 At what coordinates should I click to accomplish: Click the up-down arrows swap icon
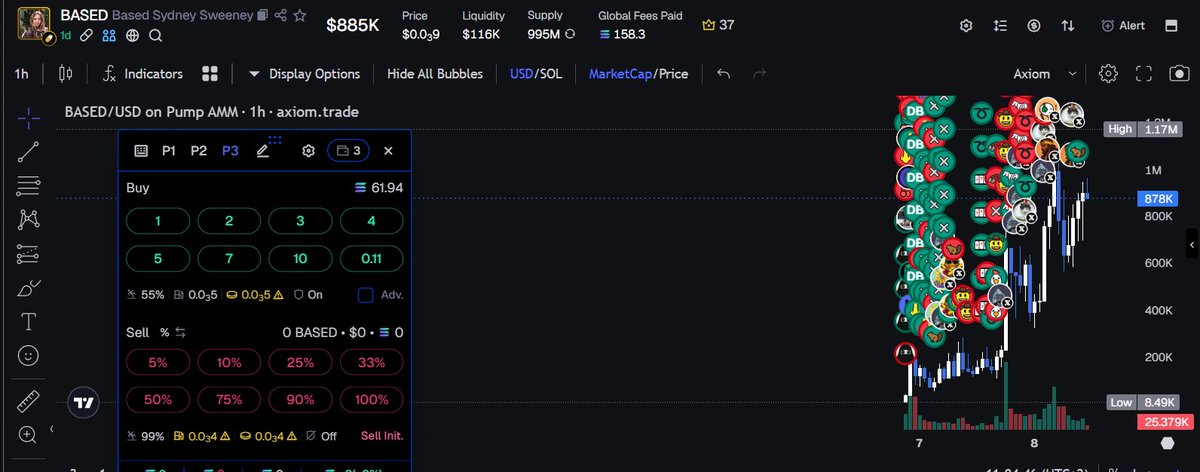pyautogui.click(x=1068, y=26)
